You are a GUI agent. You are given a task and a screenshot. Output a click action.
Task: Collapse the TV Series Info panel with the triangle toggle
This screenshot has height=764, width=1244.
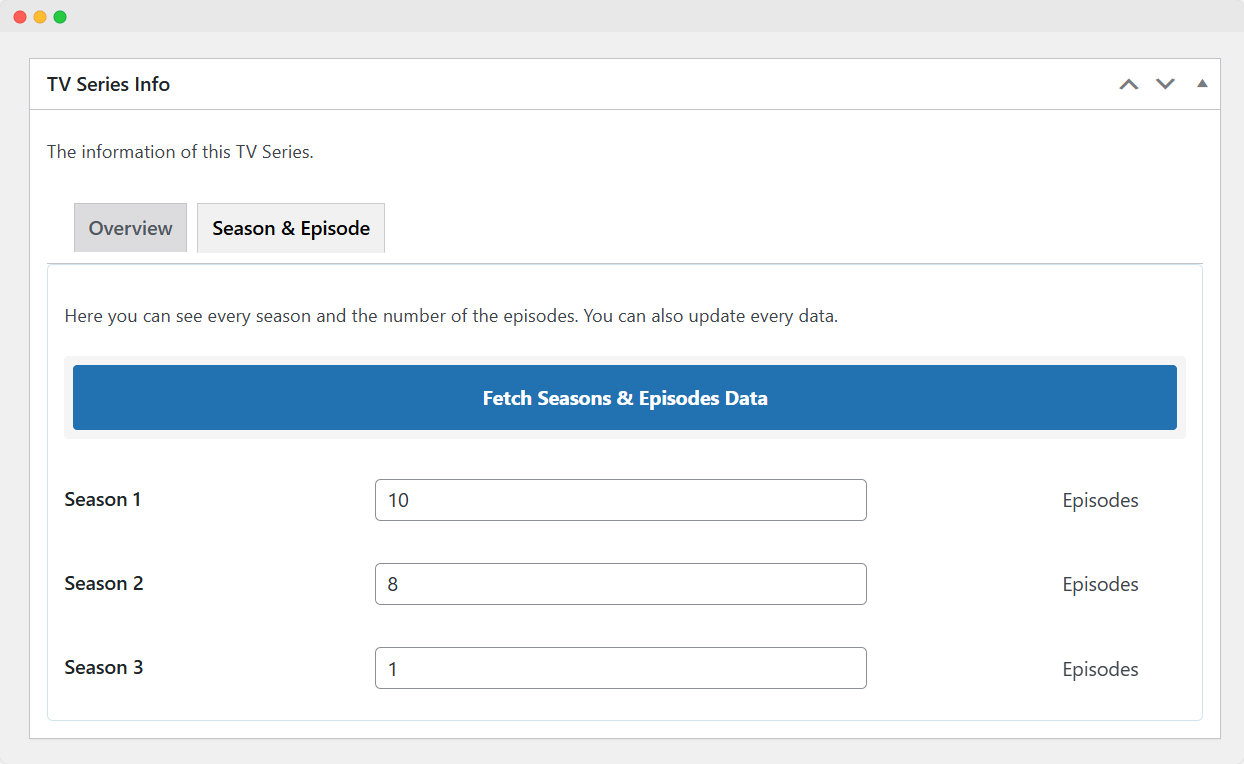1202,84
